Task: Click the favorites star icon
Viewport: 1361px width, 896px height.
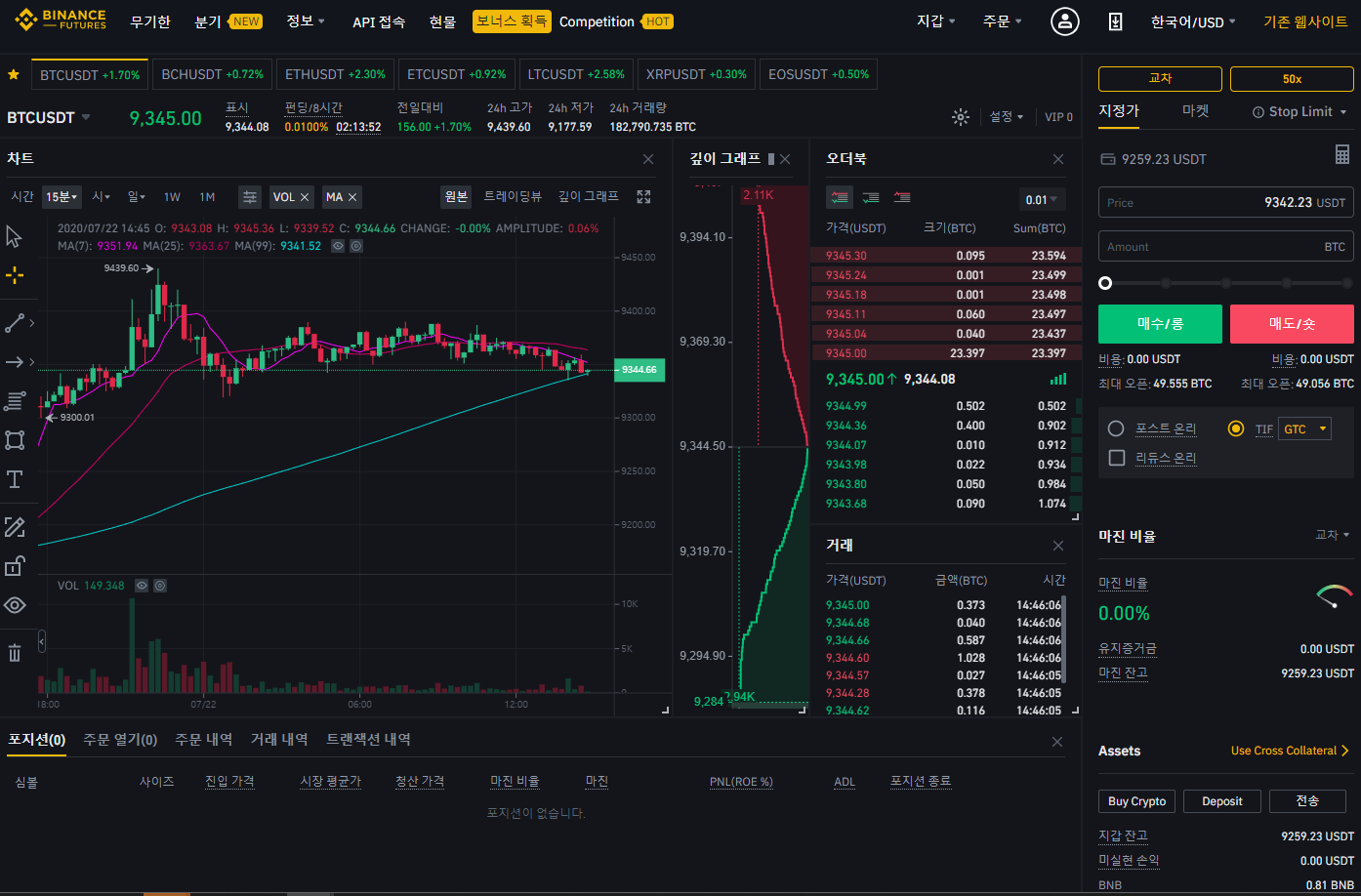Action: [14, 74]
